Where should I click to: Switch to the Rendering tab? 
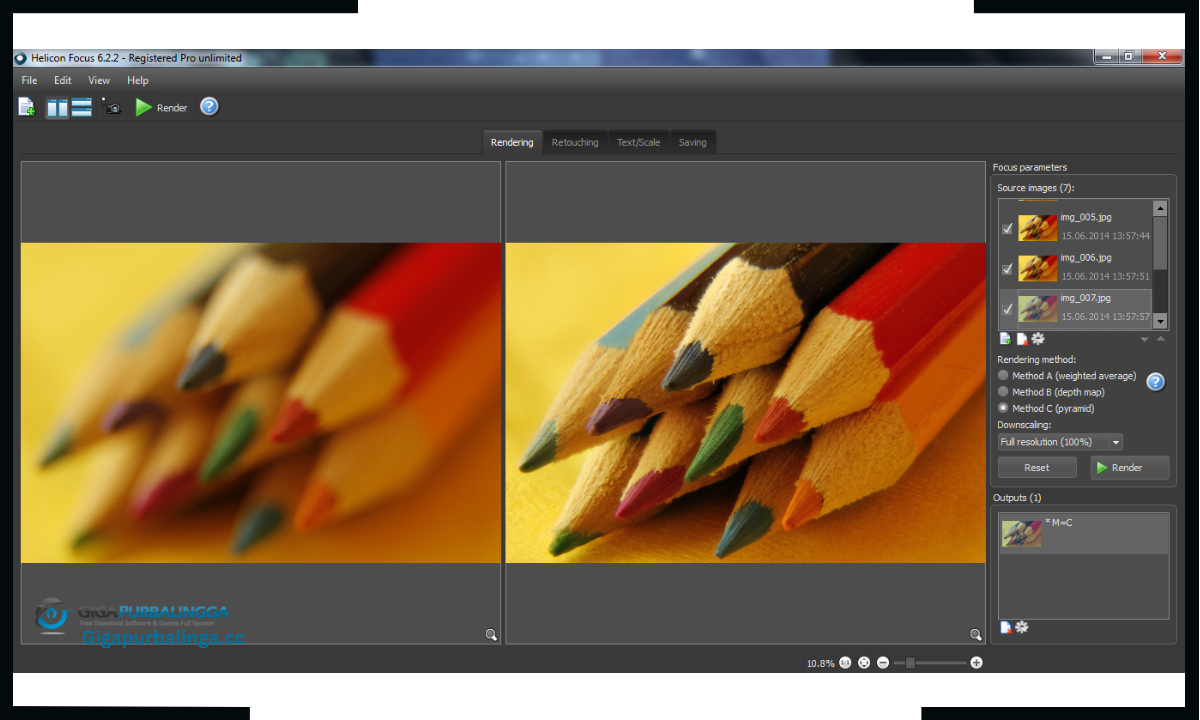pos(512,142)
